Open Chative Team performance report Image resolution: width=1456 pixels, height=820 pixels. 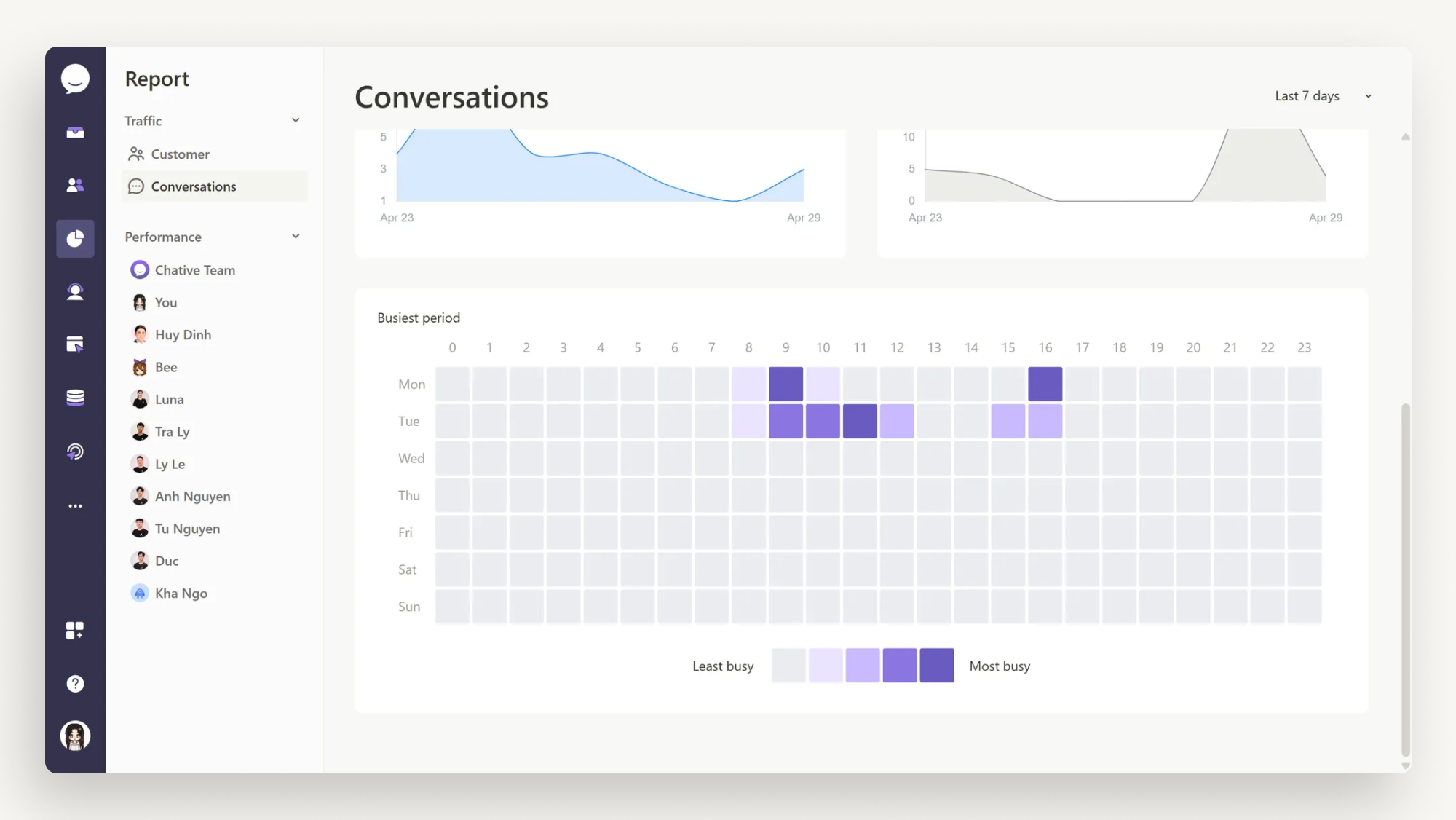click(194, 270)
